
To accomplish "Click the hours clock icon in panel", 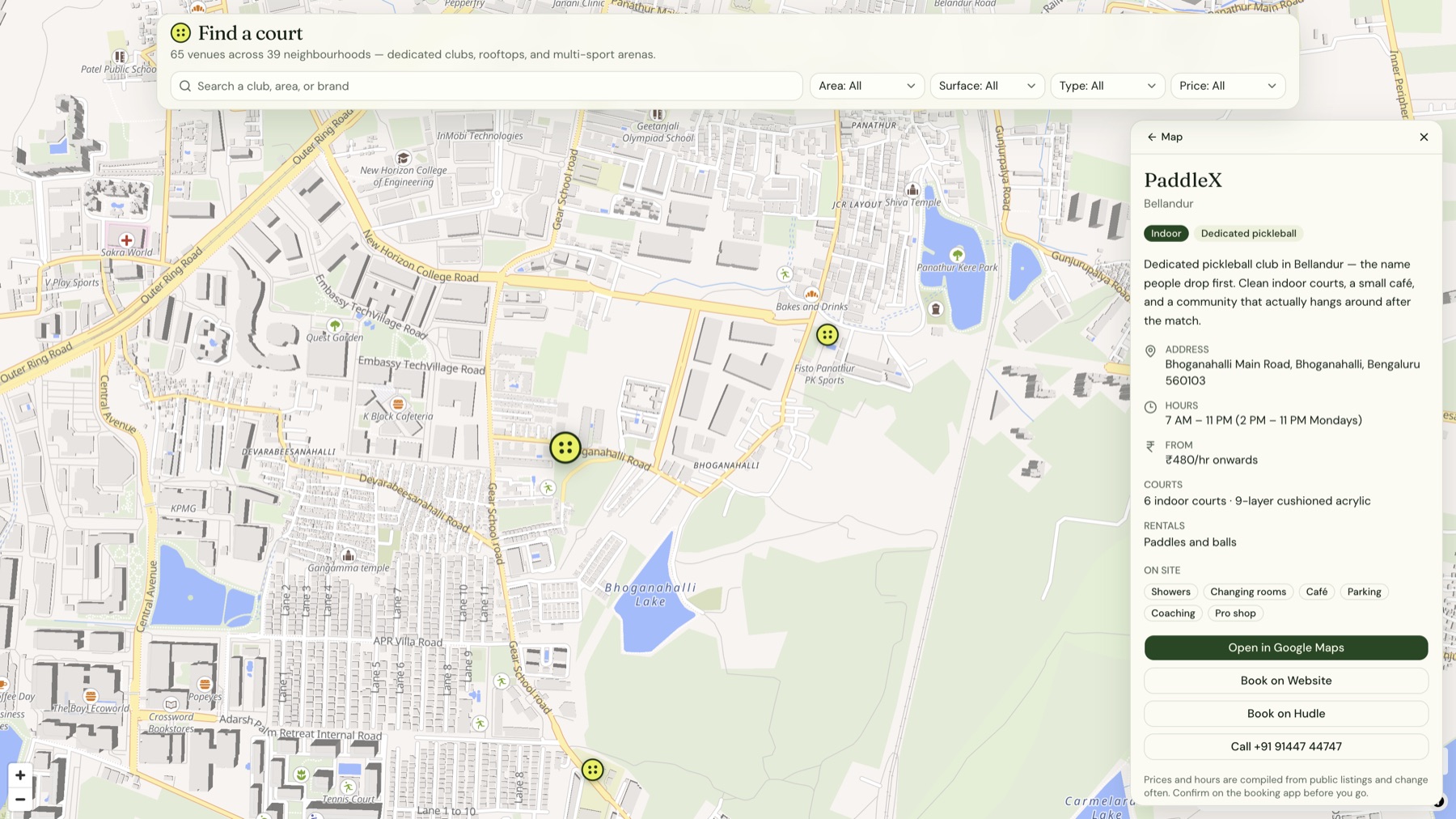I will 1150,407.
